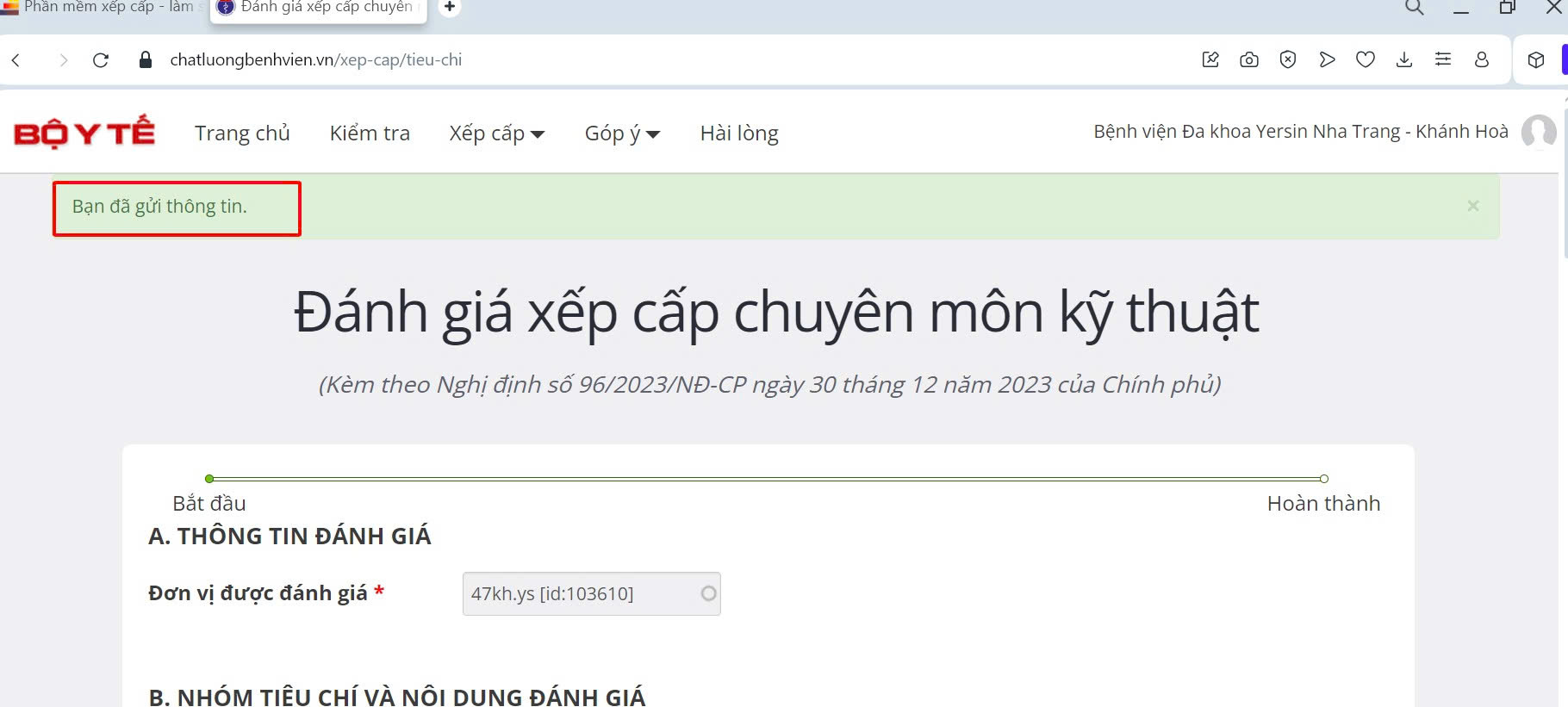Image resolution: width=1568 pixels, height=707 pixels.
Task: Click the camera snapshot icon in toolbar
Action: [x=1249, y=59]
